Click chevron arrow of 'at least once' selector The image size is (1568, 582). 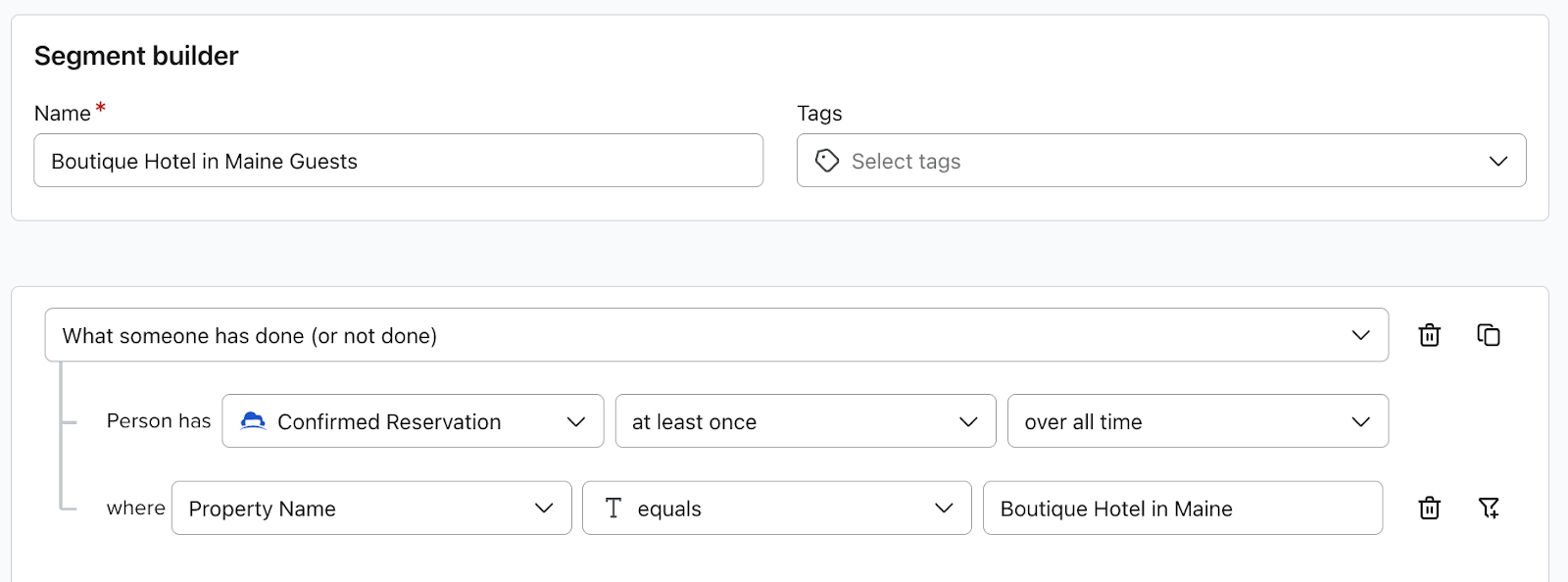(968, 421)
